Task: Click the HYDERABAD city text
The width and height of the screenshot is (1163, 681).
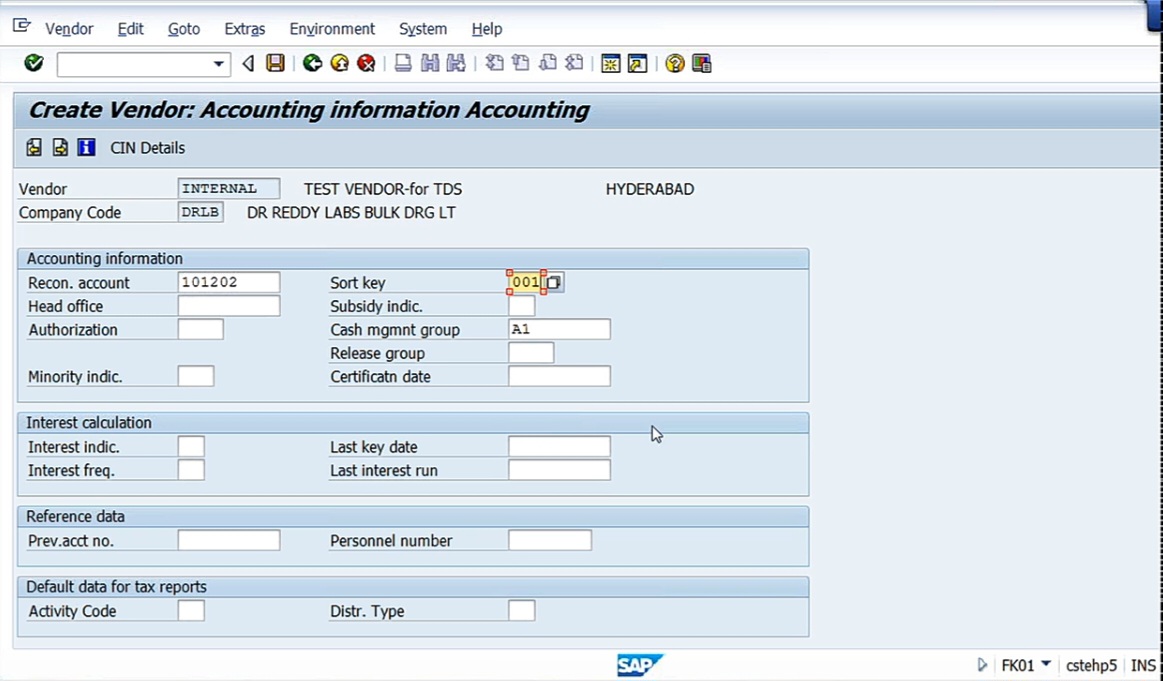Action: point(650,189)
